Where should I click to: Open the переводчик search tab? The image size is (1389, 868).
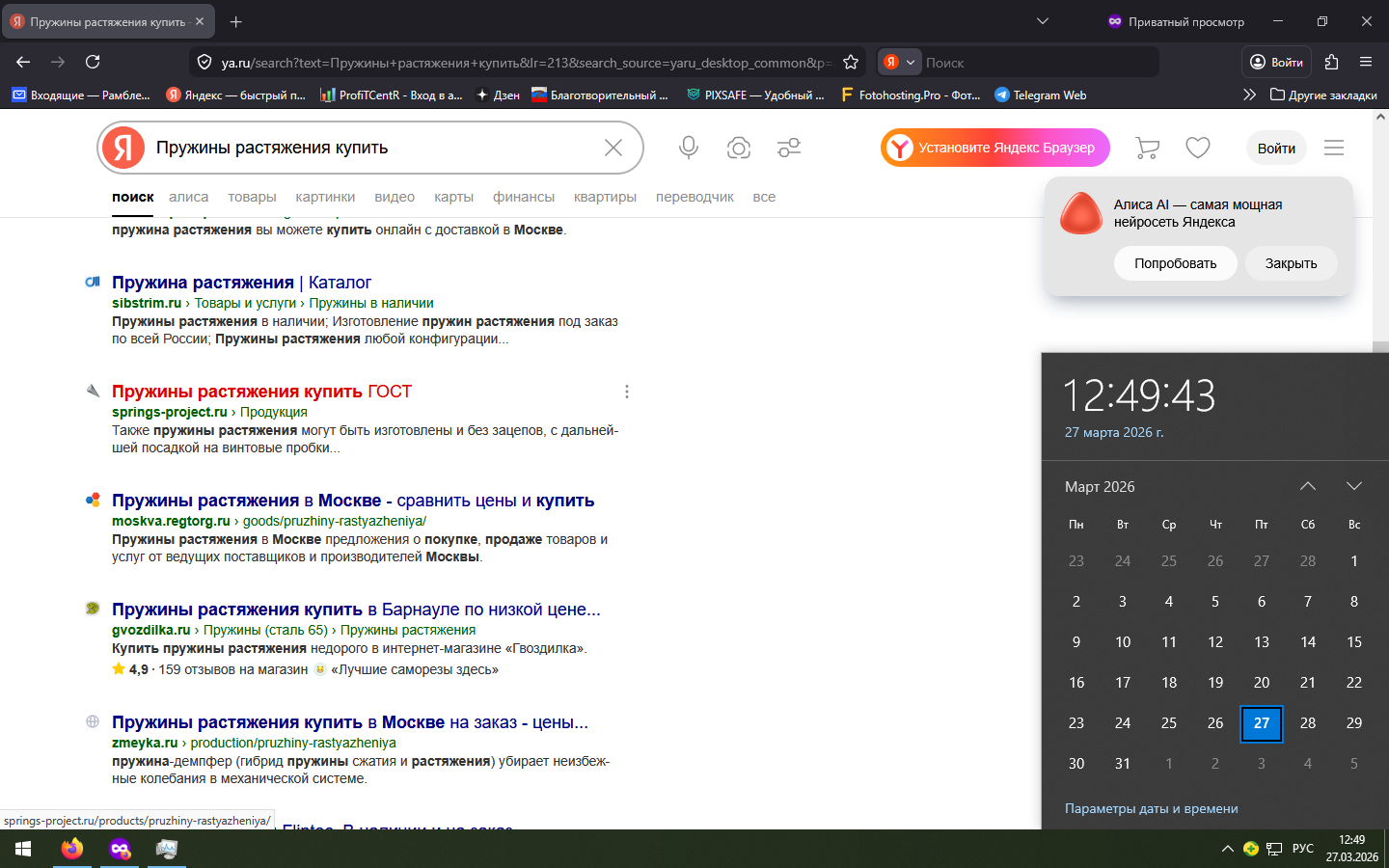tap(694, 197)
